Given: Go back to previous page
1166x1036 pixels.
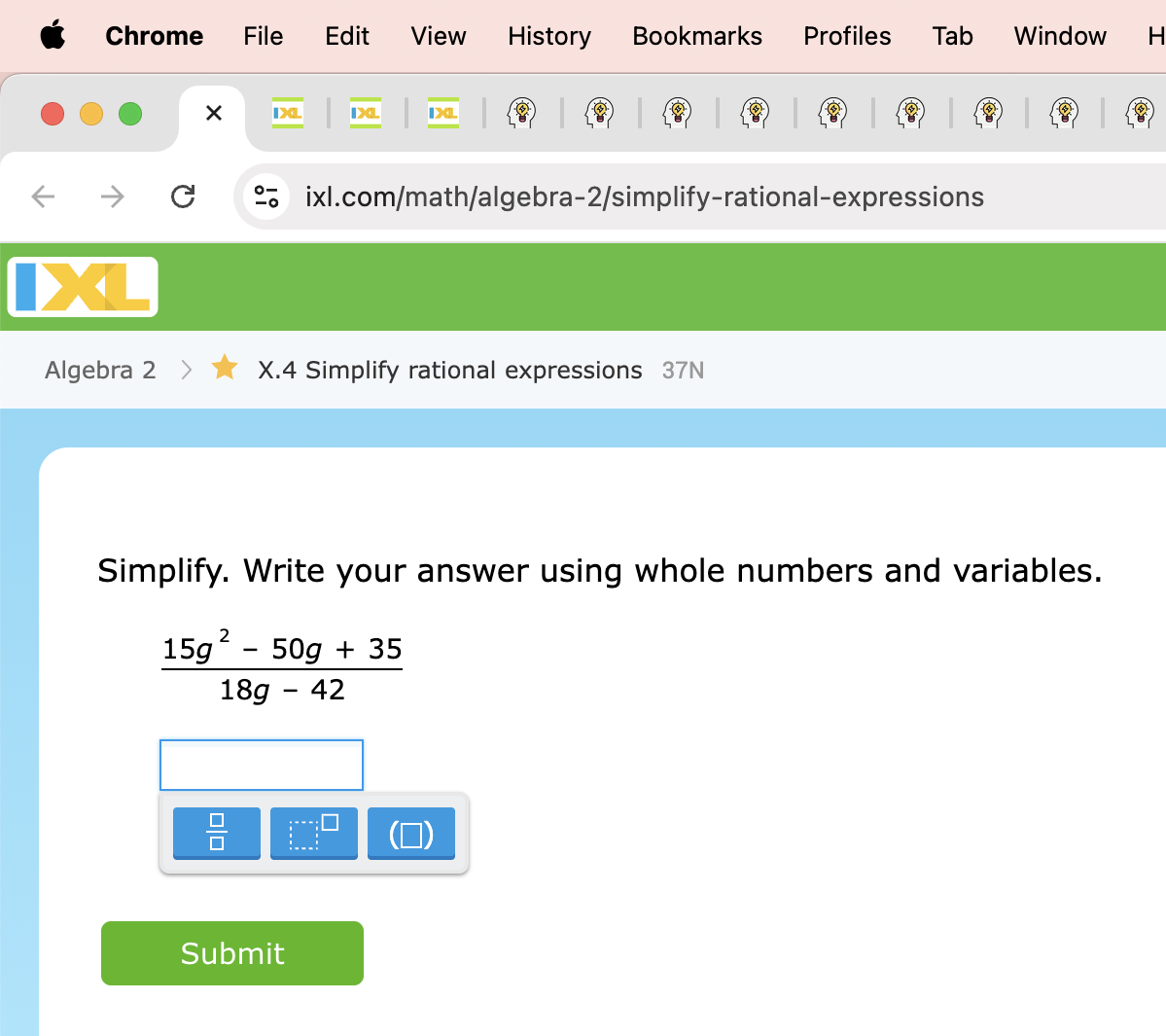Looking at the screenshot, I should point(43,196).
